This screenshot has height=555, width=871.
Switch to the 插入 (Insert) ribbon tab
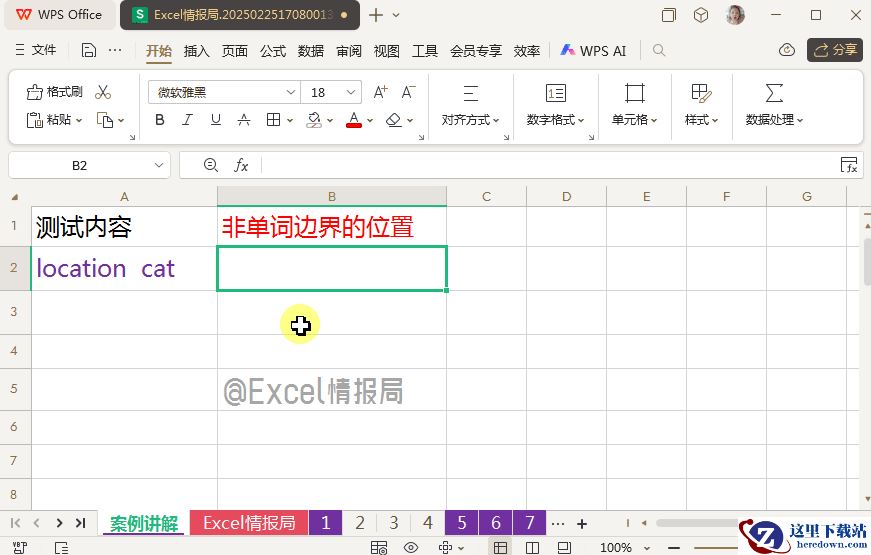pos(197,51)
